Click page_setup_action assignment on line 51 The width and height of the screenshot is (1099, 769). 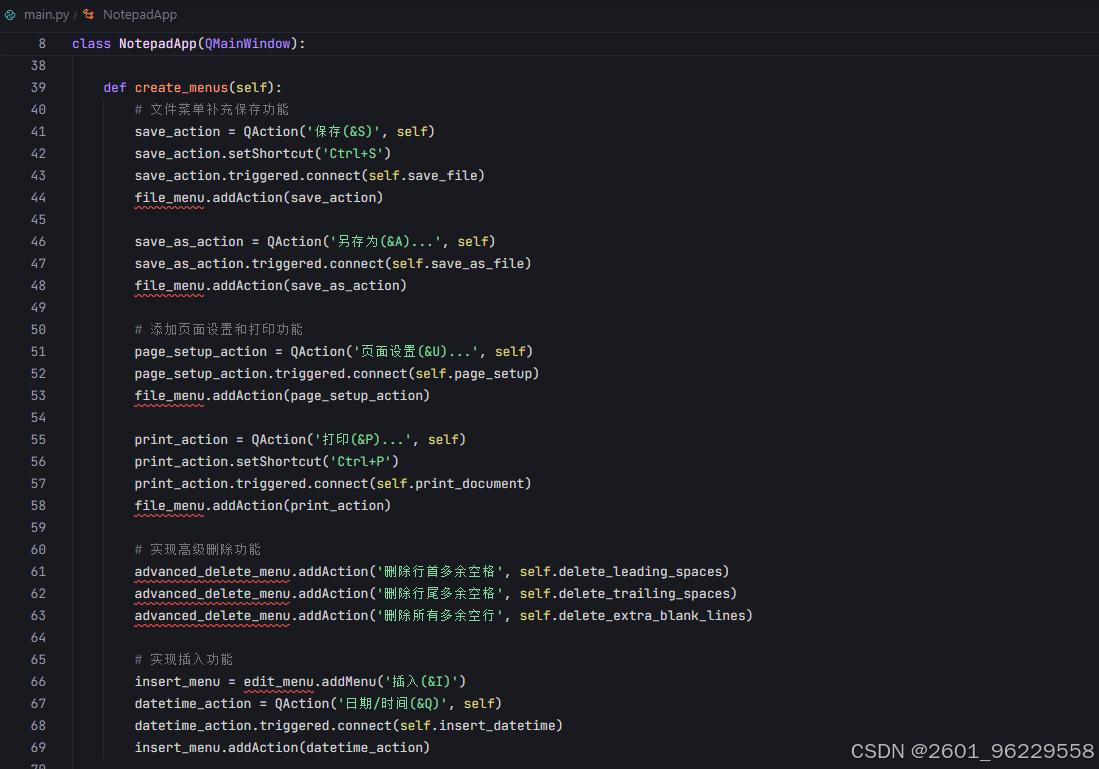(x=334, y=352)
